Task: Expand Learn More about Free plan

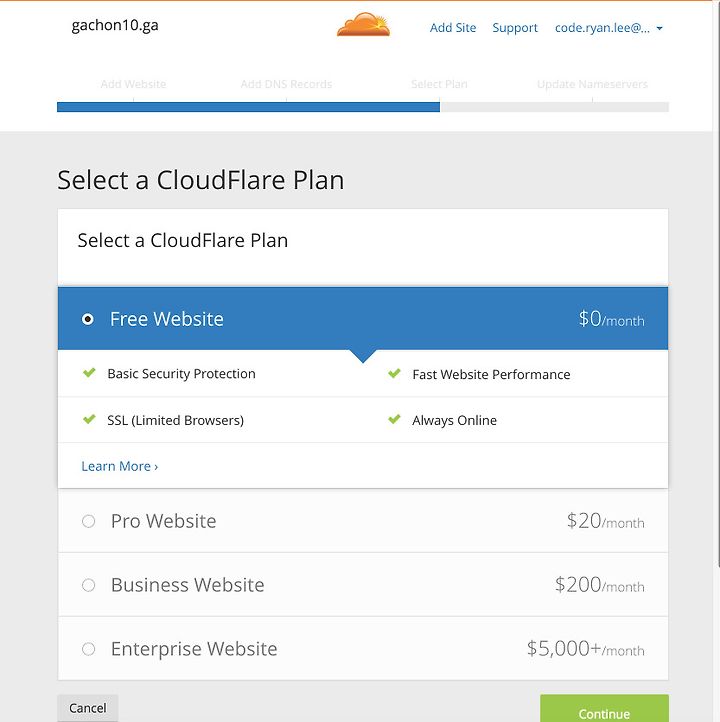Action: [x=120, y=466]
